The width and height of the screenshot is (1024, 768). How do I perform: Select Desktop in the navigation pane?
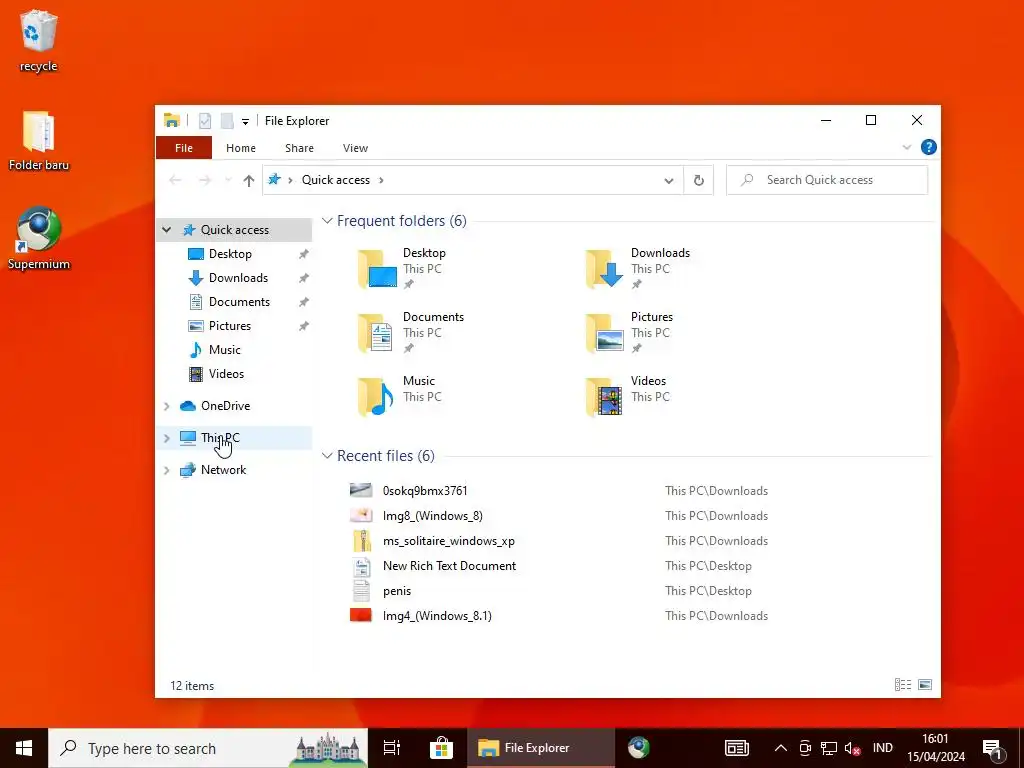tap(230, 254)
